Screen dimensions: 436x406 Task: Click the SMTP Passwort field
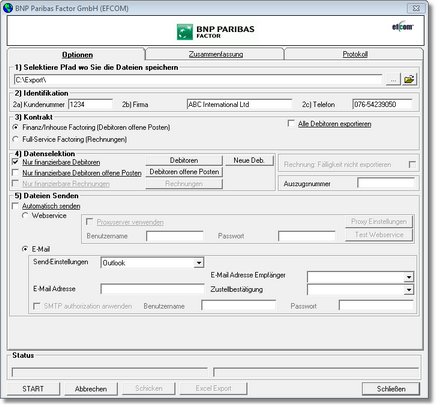click(376, 305)
